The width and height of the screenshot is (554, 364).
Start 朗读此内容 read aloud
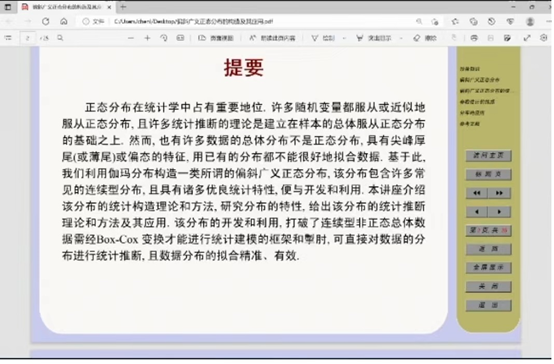pos(272,38)
